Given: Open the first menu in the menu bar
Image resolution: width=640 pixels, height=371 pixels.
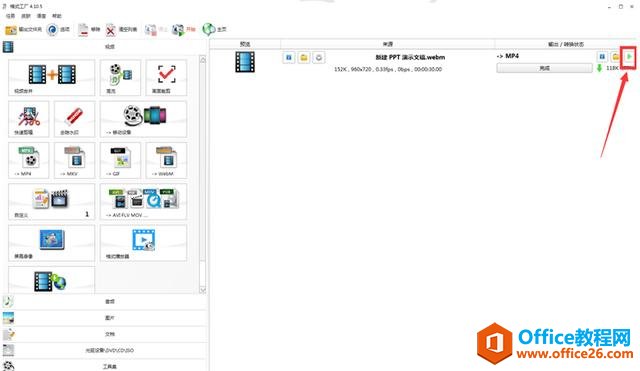Looking at the screenshot, I should point(11,16).
